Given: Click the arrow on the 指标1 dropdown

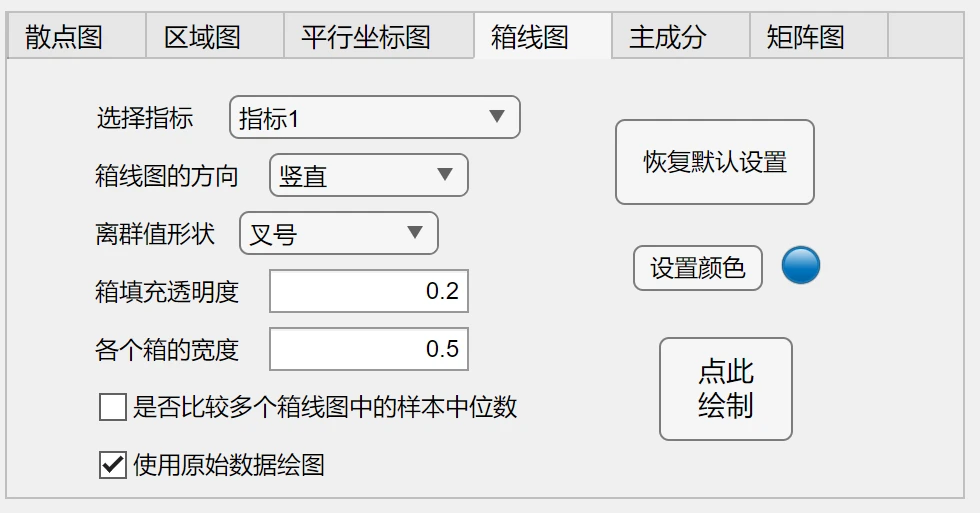Looking at the screenshot, I should click(497, 118).
